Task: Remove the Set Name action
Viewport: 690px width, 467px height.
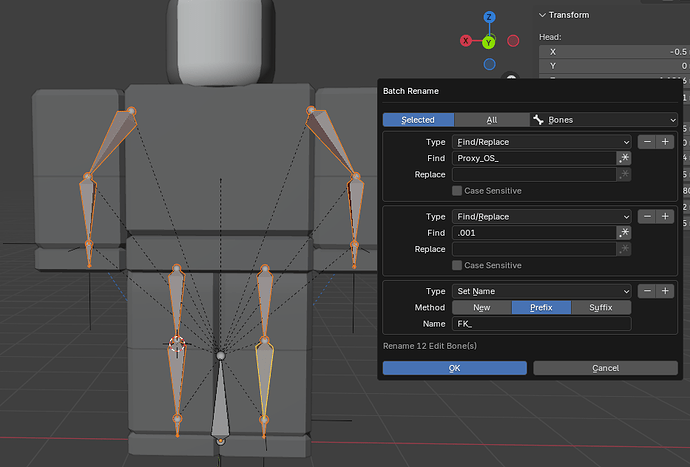Action: pos(647,291)
